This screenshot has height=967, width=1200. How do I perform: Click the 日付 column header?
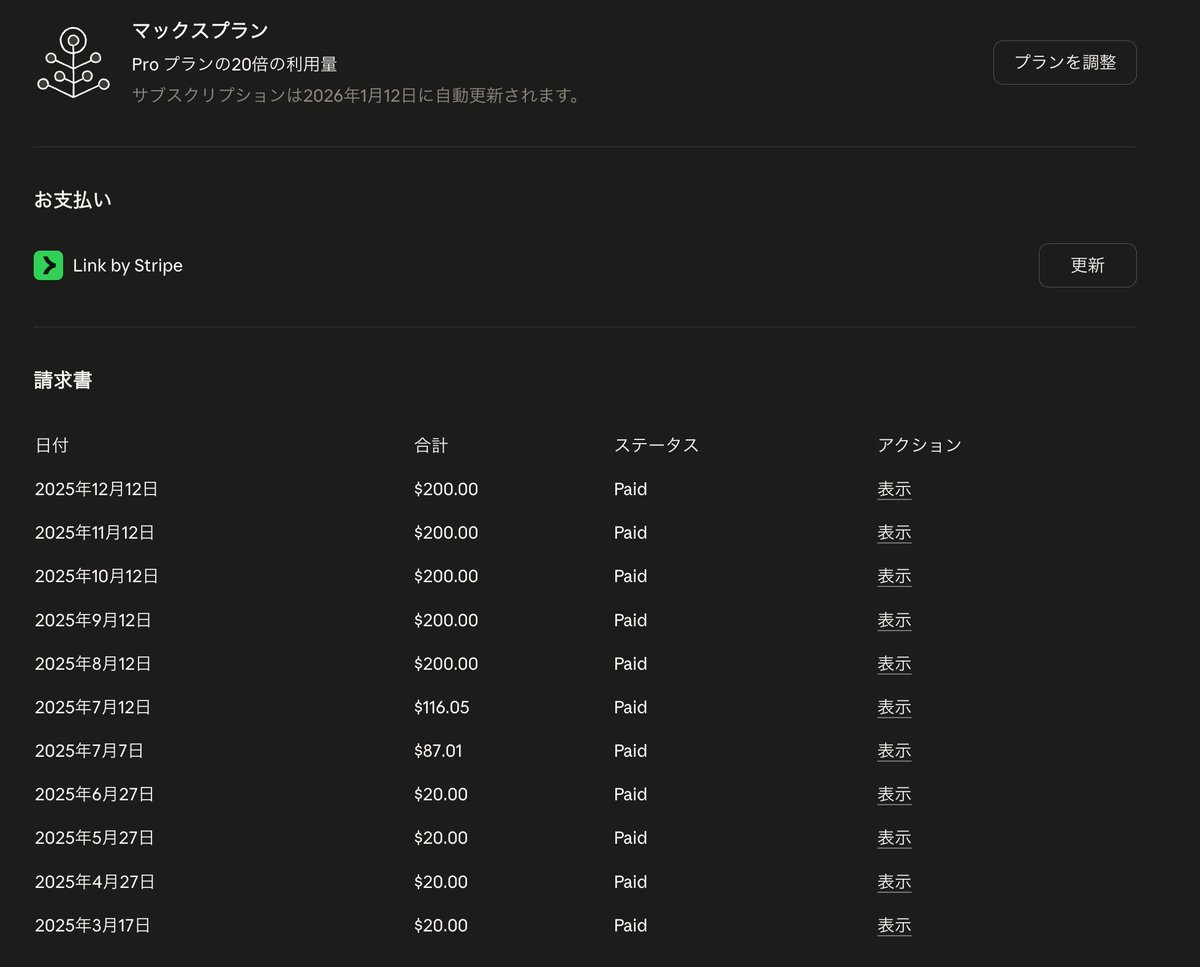[52, 445]
